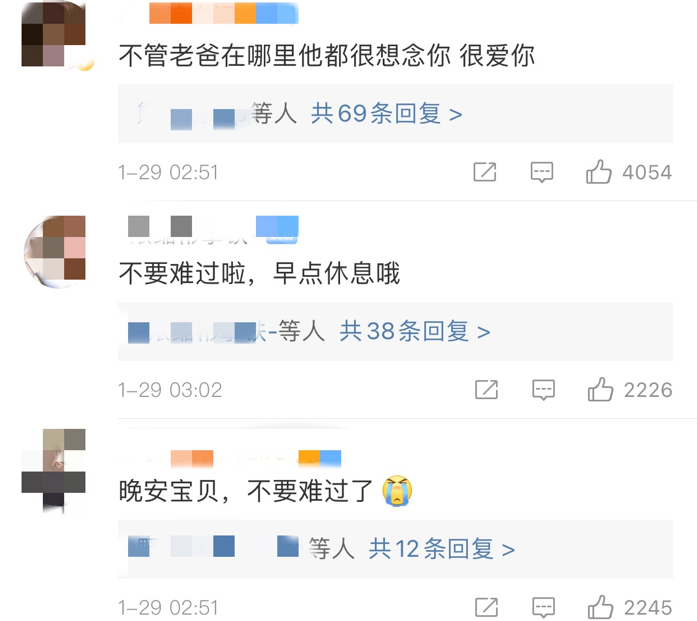Tap reply icon on 4054-like comment
The width and height of the screenshot is (697, 621).
542,172
